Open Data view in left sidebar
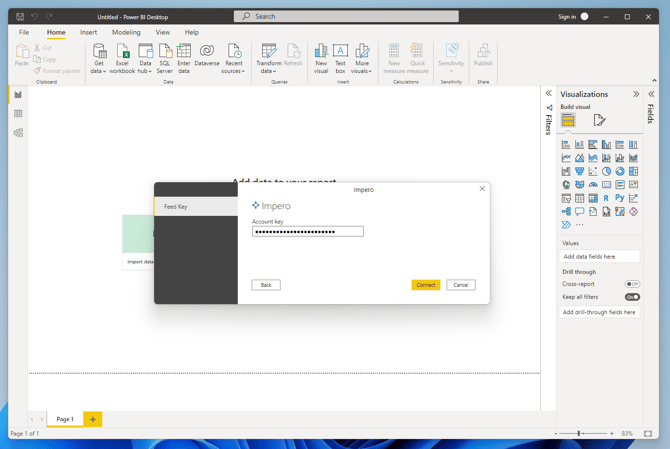This screenshot has height=449, width=670. point(18,114)
